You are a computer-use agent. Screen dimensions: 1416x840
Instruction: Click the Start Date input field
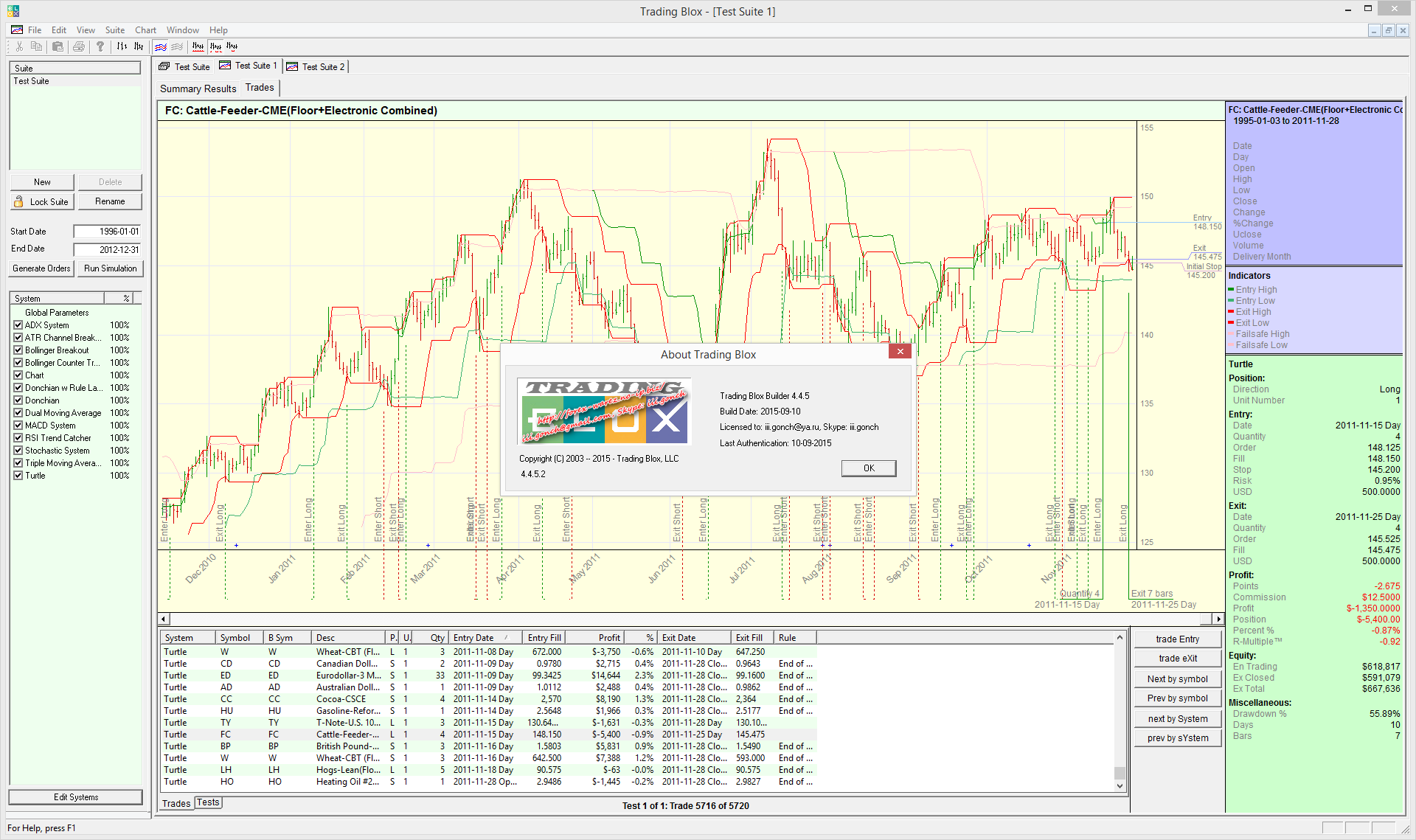(107, 232)
